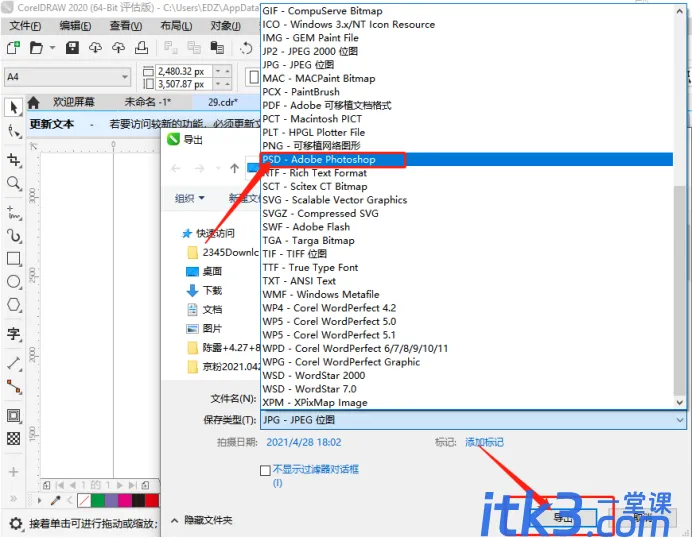The image size is (692, 538).
Task: Pick the magenta palette swatch
Action: [x=125, y=500]
